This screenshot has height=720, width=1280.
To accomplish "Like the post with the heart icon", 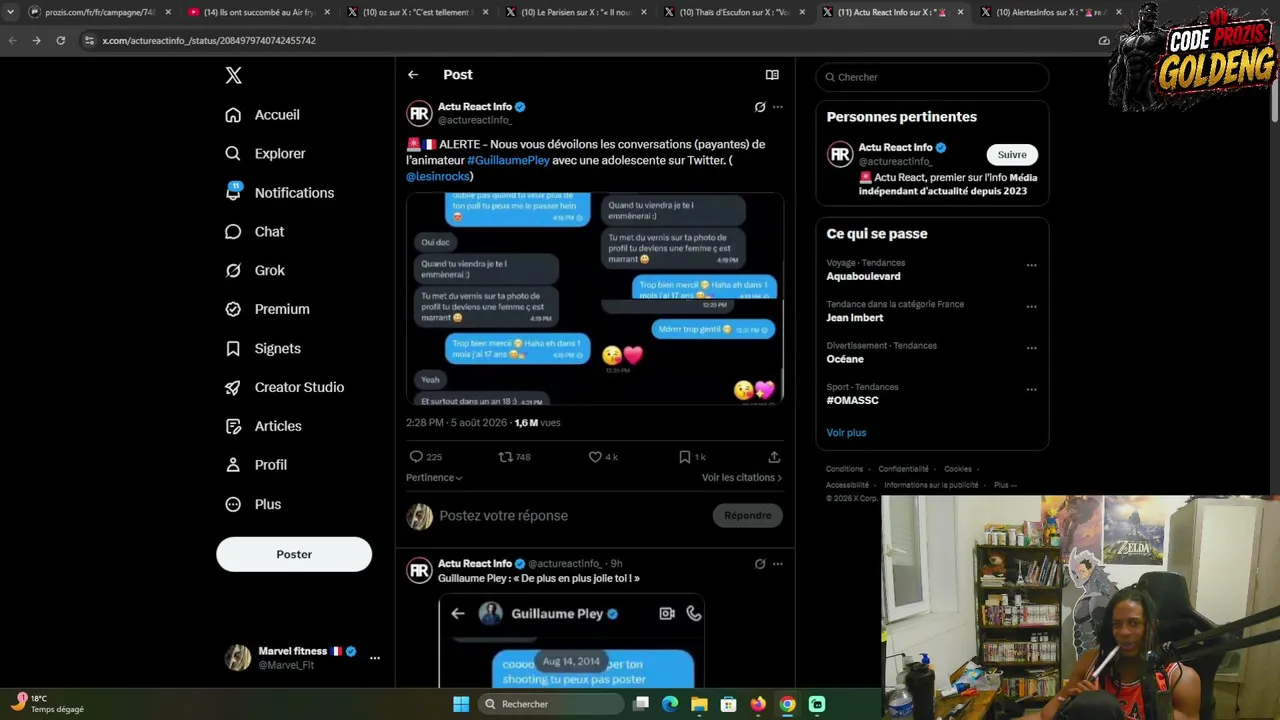I will pos(595,457).
